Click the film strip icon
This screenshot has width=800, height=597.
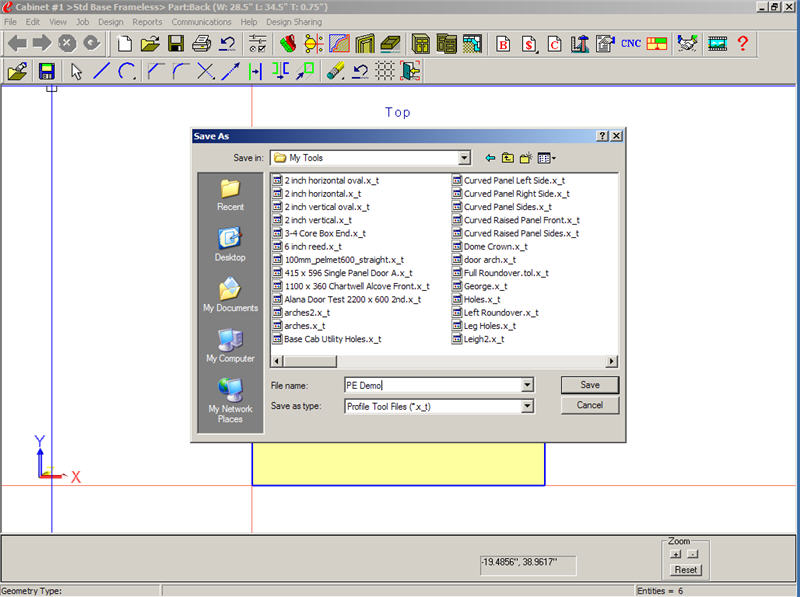coord(717,43)
